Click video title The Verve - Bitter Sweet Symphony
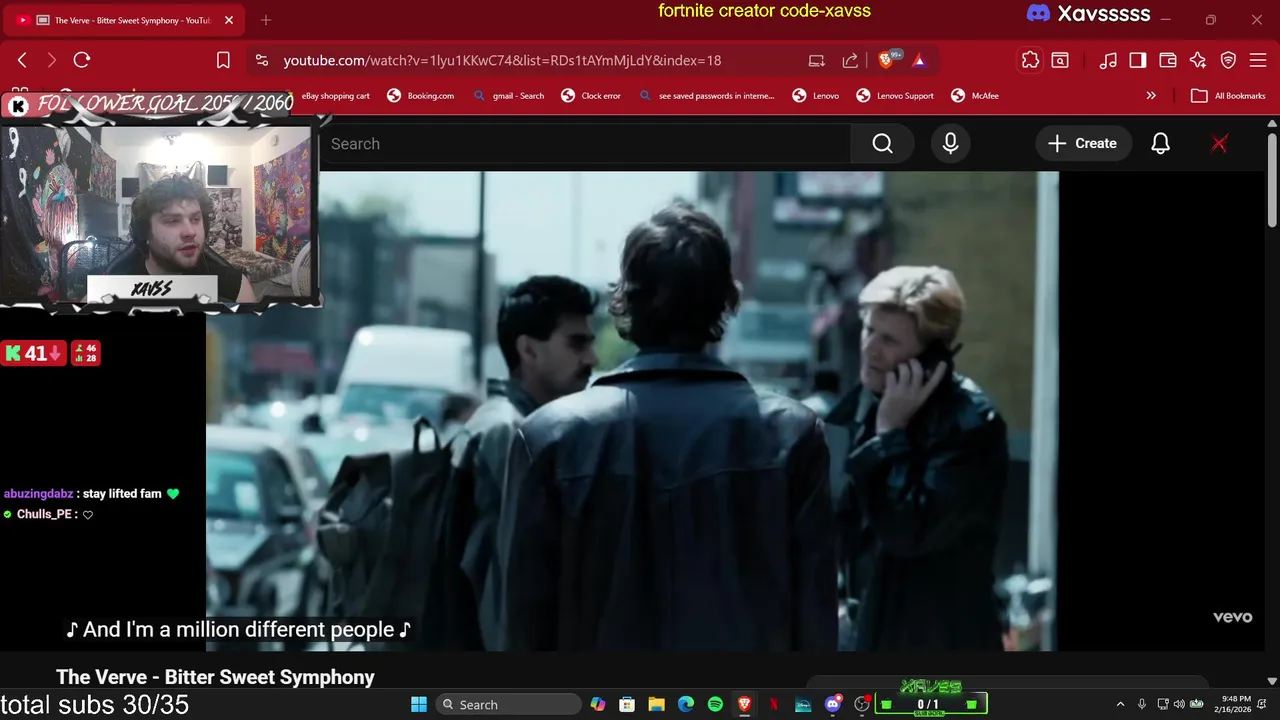This screenshot has width=1280, height=720. coord(215,677)
